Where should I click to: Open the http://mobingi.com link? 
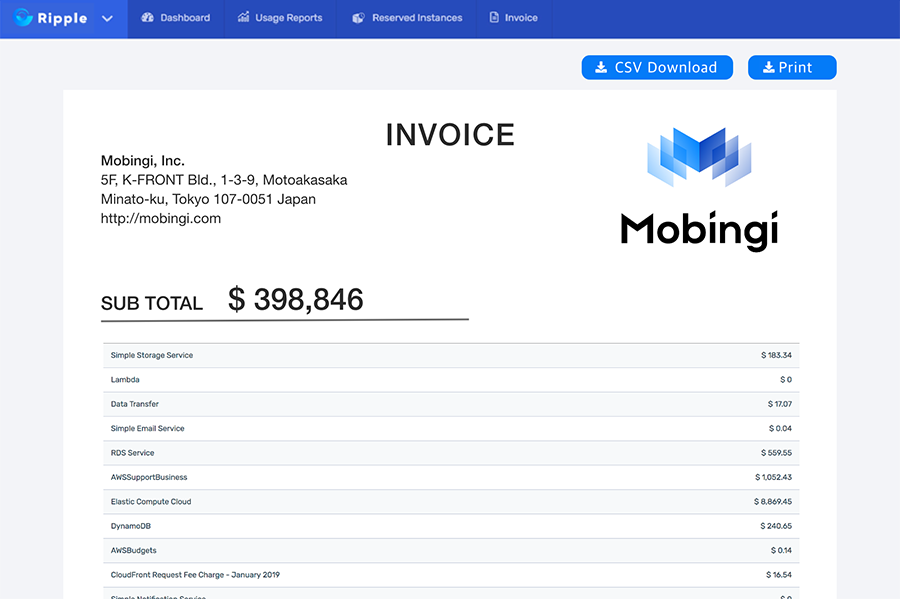(161, 219)
